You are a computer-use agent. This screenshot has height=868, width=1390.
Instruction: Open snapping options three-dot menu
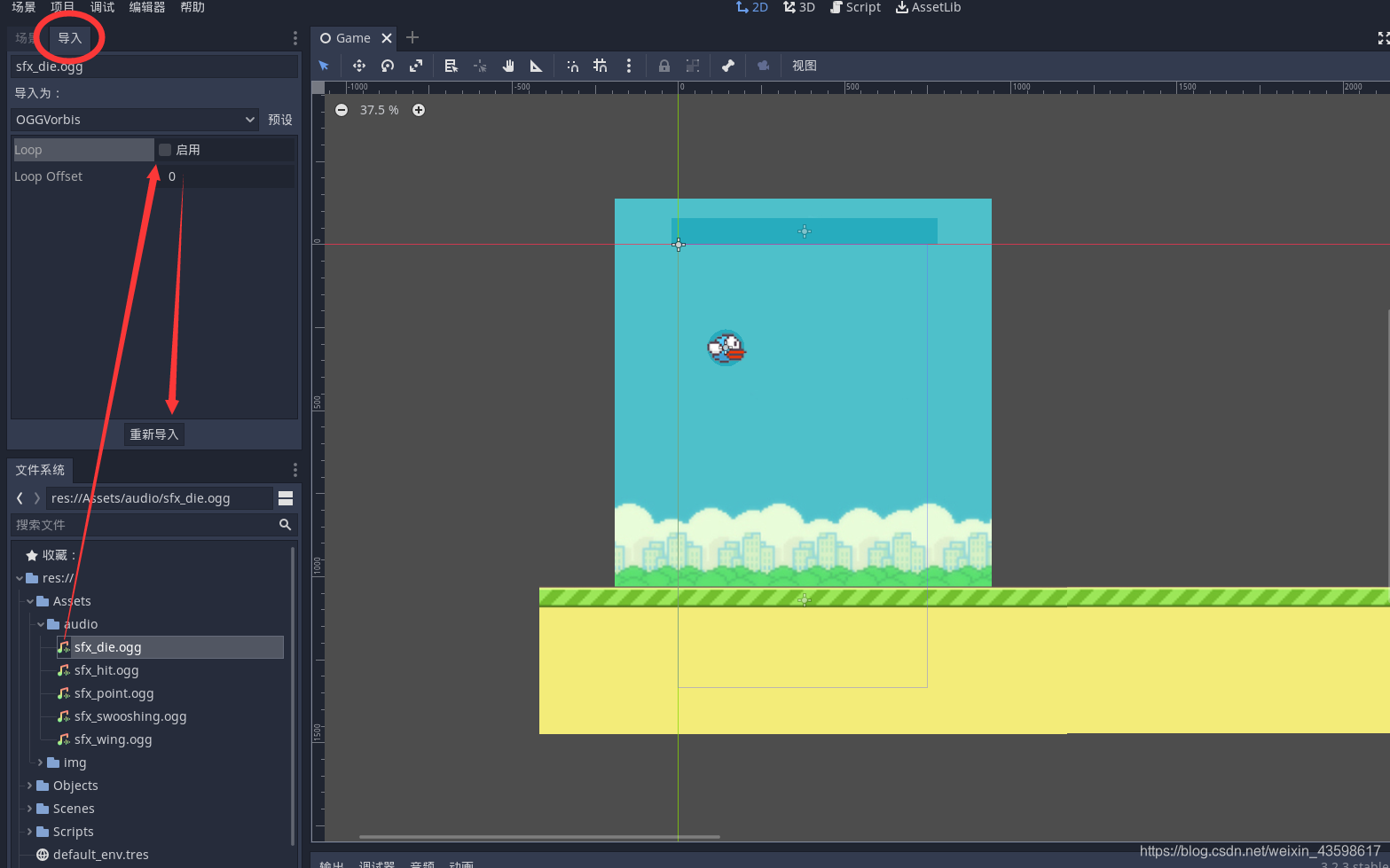pos(629,66)
